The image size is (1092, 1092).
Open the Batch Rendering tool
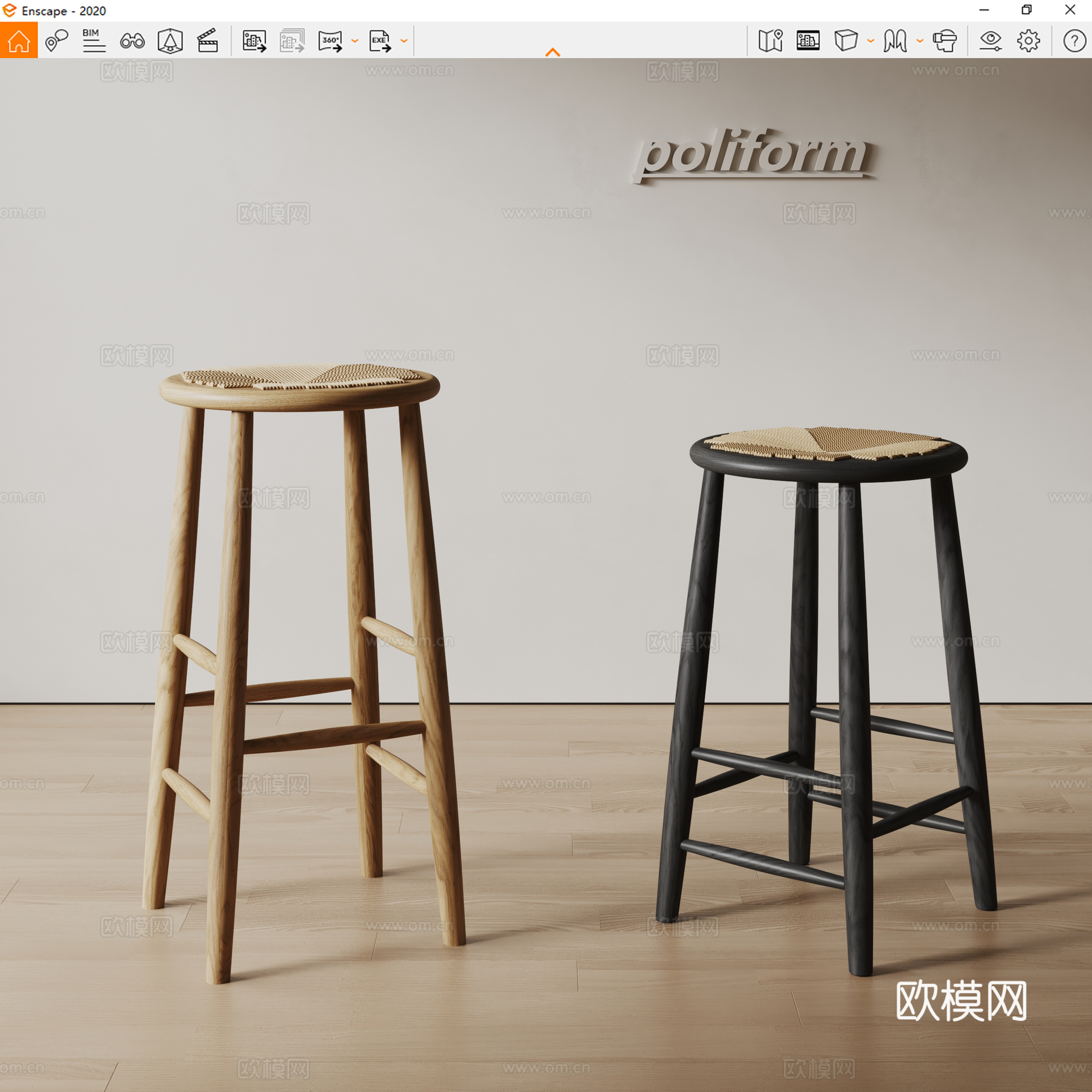tap(290, 40)
